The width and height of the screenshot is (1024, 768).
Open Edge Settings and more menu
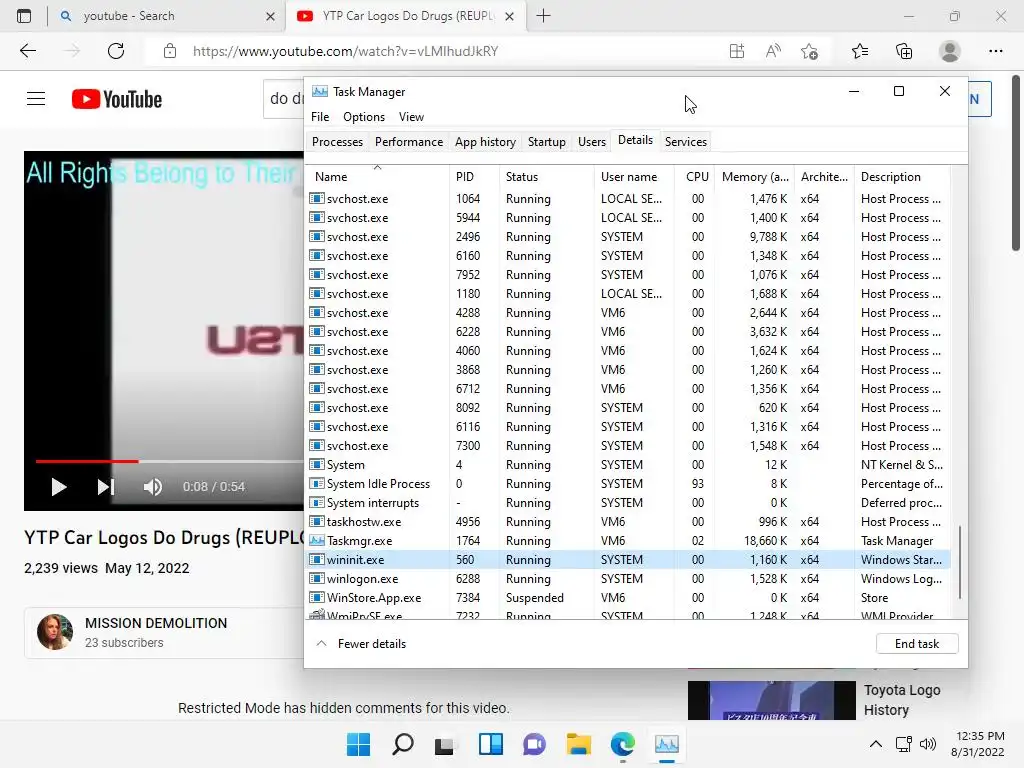[995, 51]
